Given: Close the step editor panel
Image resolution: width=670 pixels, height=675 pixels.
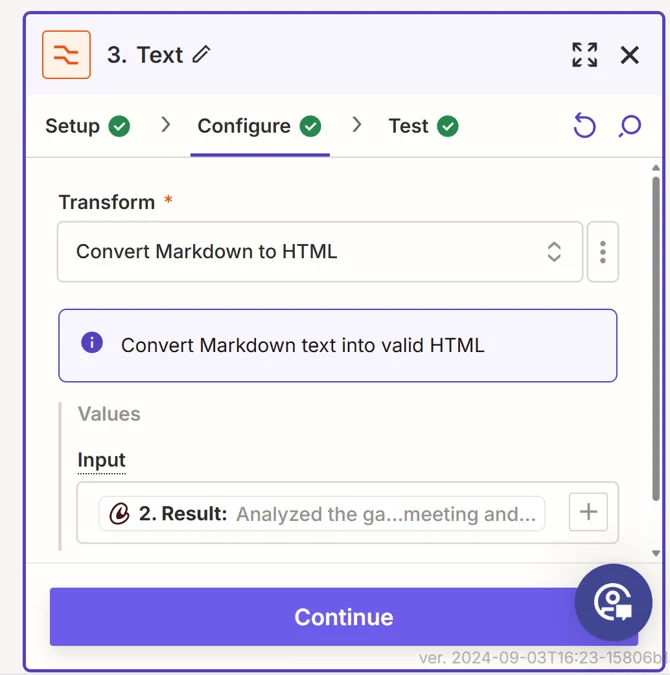Looking at the screenshot, I should [x=629, y=55].
